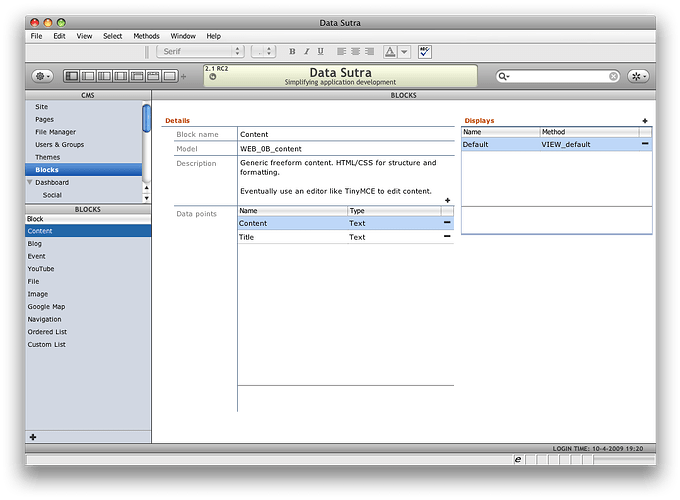Add a new display
This screenshot has width=680, height=500.
point(645,121)
